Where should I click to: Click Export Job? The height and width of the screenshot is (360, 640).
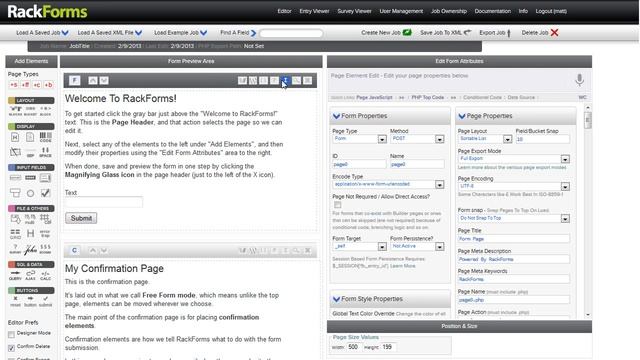(x=495, y=33)
